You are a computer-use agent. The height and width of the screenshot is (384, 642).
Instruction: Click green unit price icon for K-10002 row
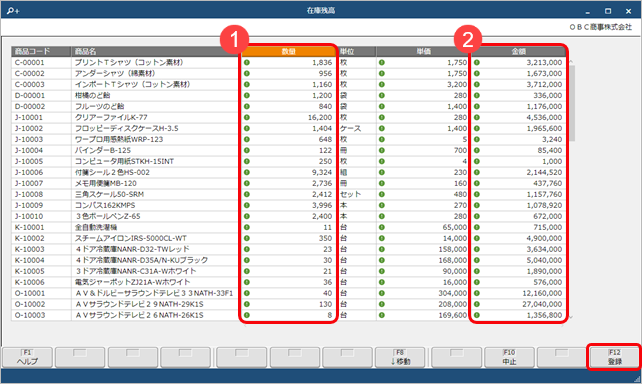[382, 238]
